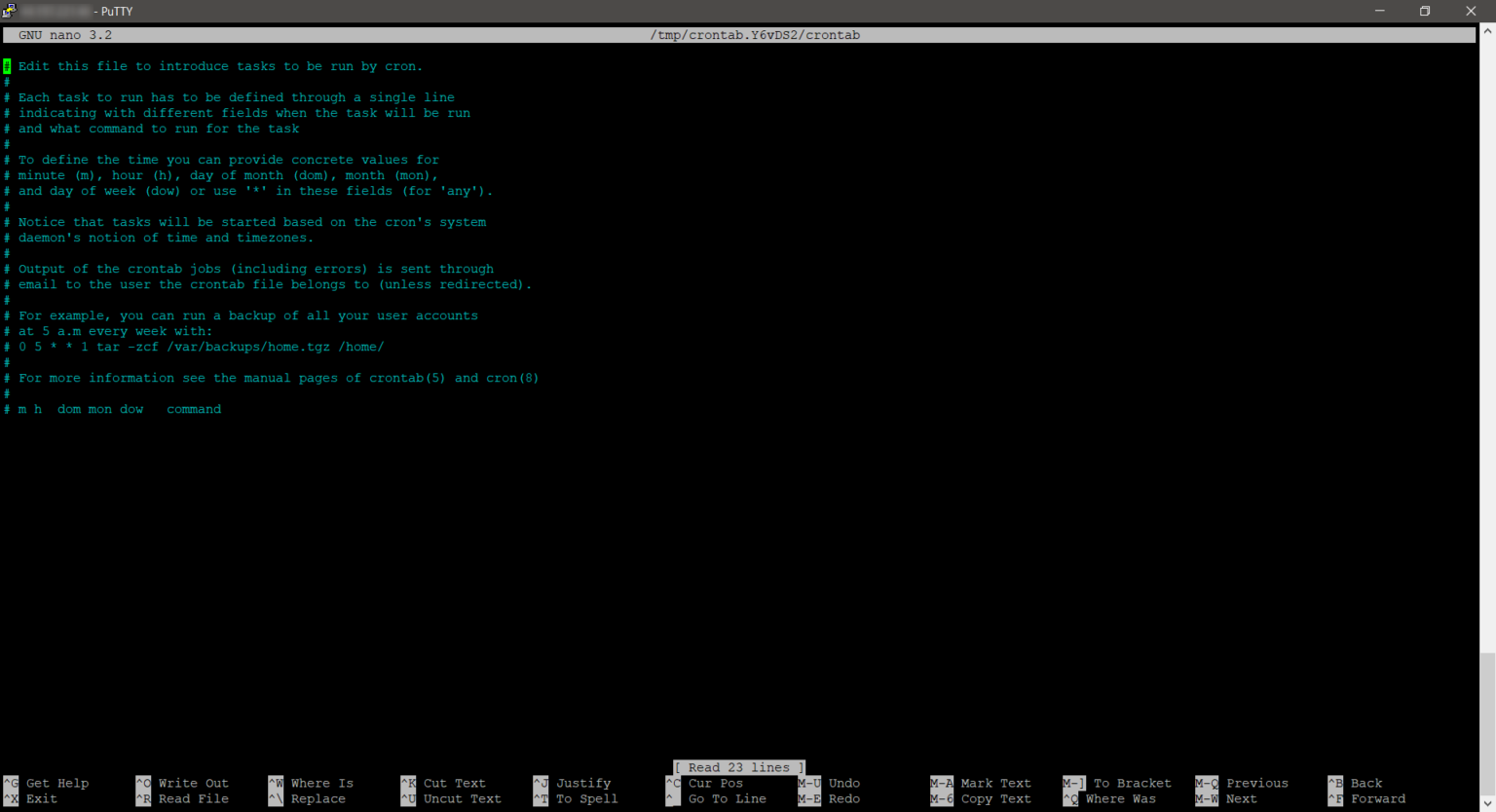The width and height of the screenshot is (1496, 812).
Task: Click the Undo shortcut
Action: (843, 783)
